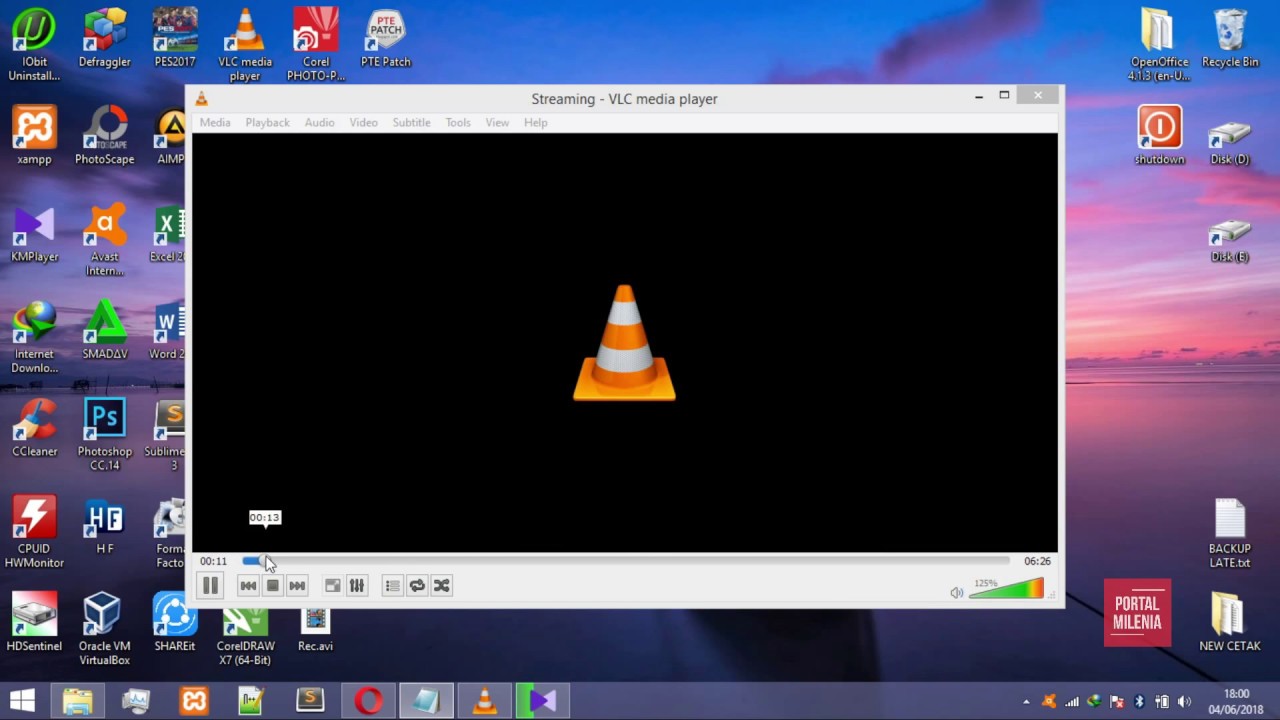Select Recycle Bin icon
The width and height of the screenshot is (1280, 720).
click(1230, 40)
